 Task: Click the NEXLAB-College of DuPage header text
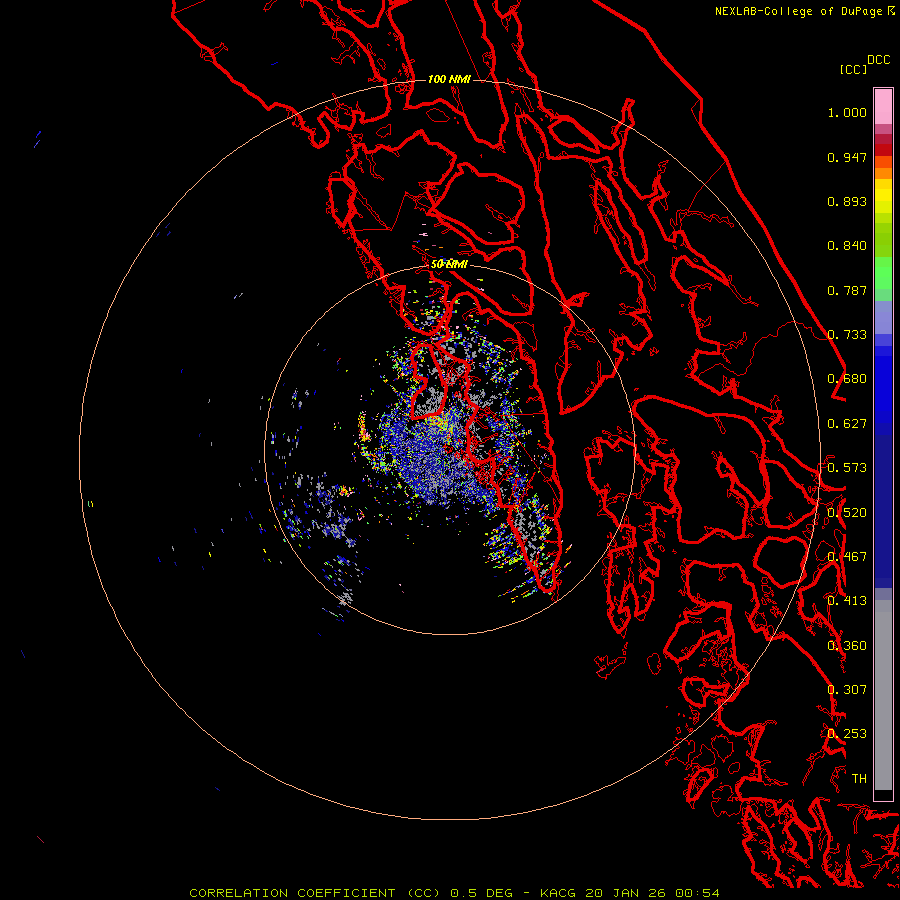(798, 11)
